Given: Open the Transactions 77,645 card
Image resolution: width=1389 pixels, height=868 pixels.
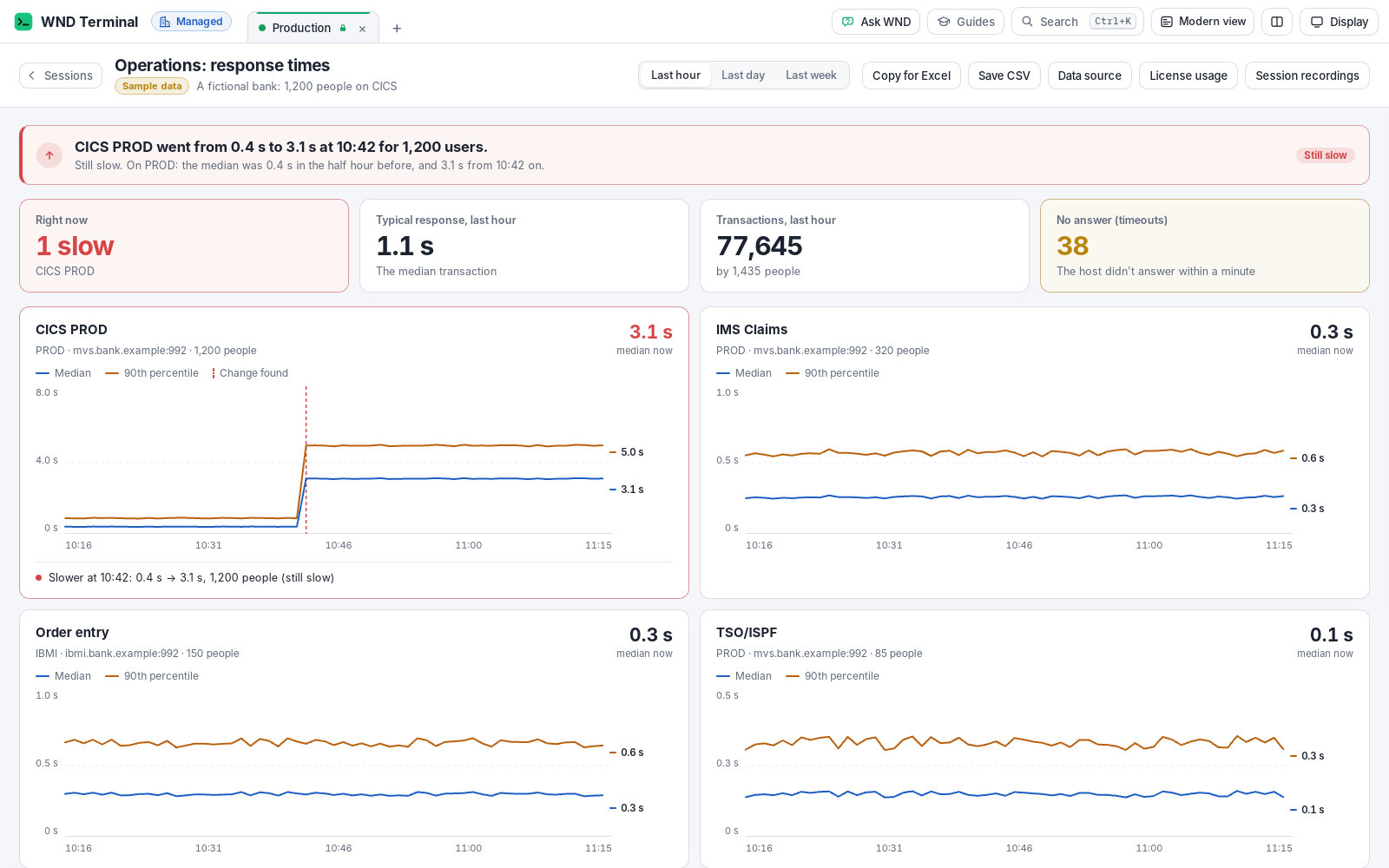Looking at the screenshot, I should click(865, 246).
